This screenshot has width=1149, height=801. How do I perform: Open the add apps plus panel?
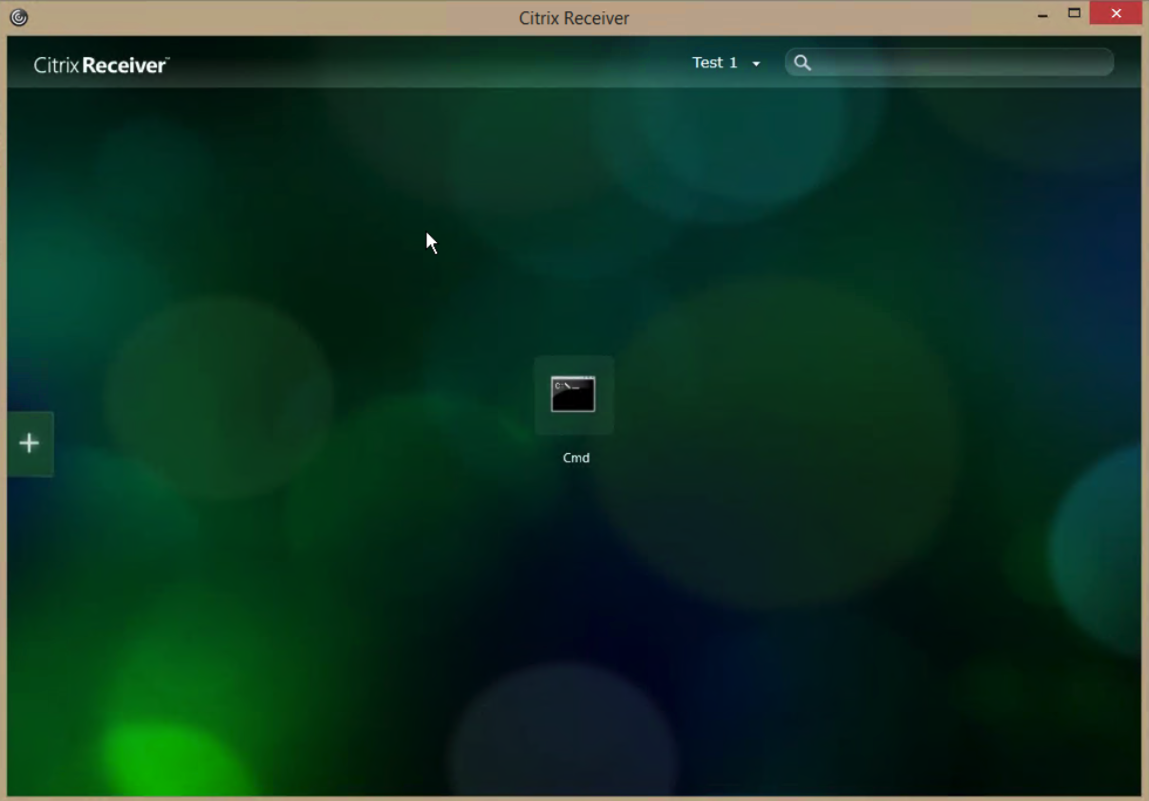(30, 443)
